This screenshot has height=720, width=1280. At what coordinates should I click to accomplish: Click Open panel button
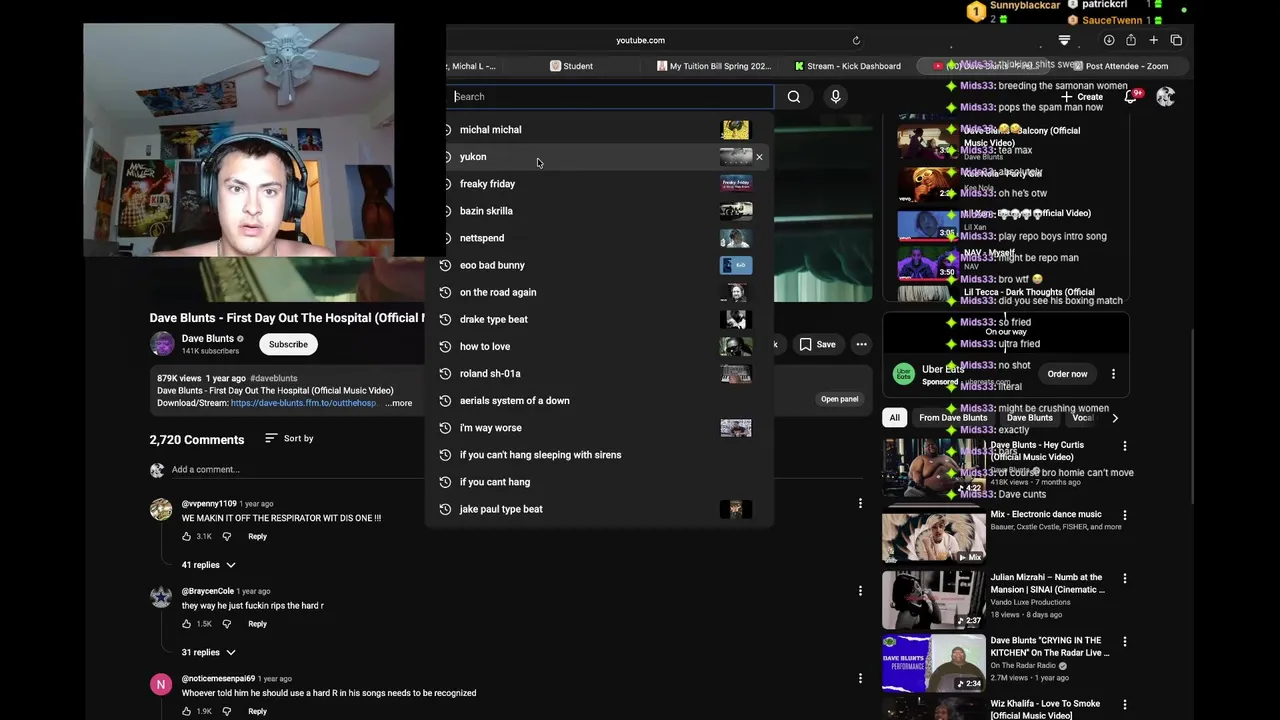(x=839, y=399)
